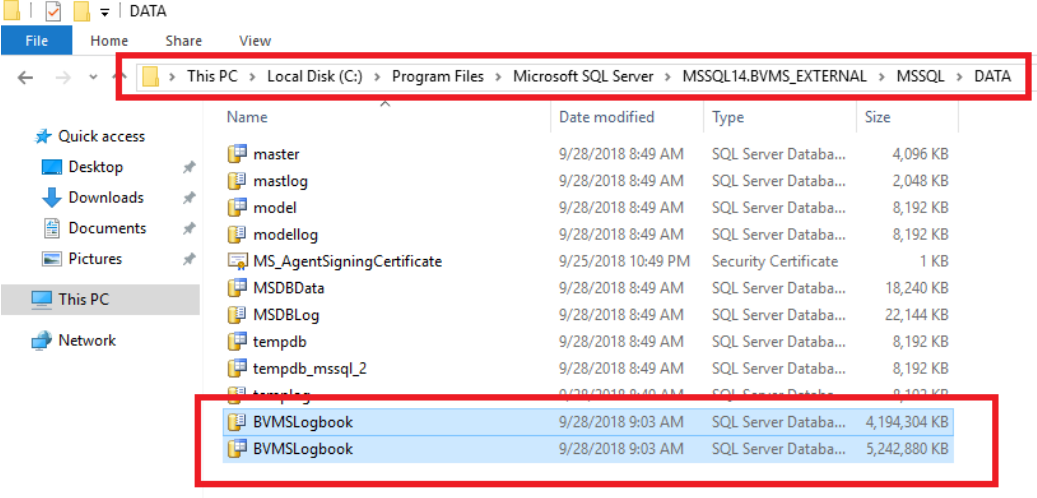Select Quick access in navigation pane
Screen dimensions: 1037x498
click(101, 136)
